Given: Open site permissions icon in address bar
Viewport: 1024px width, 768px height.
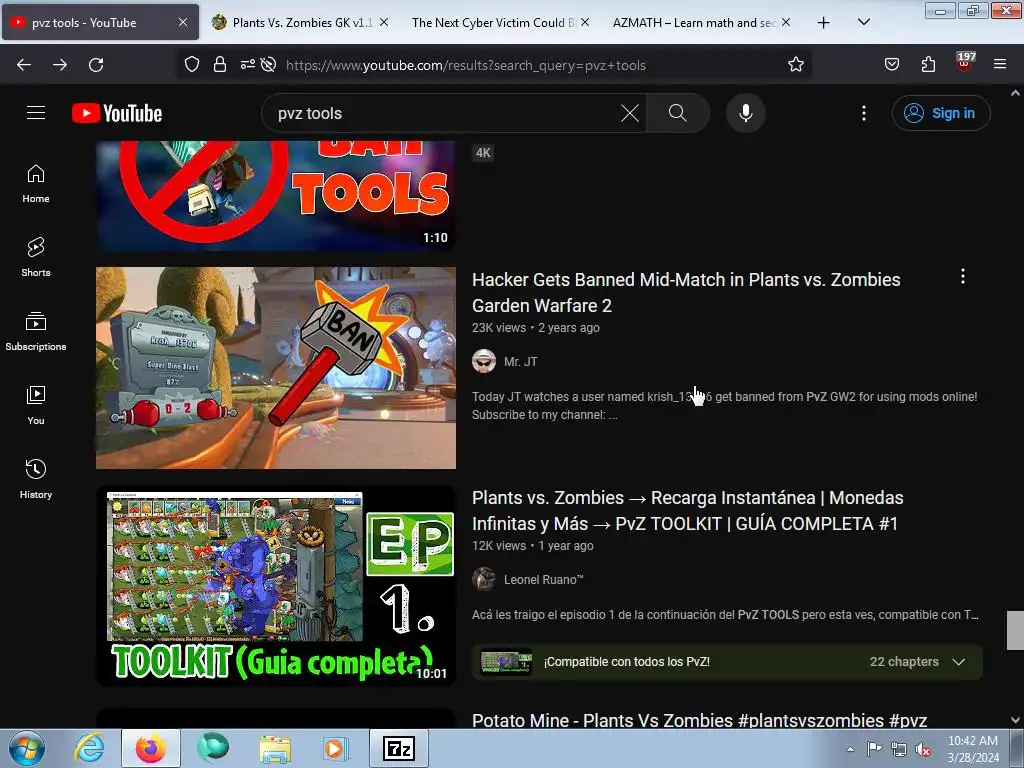Looking at the screenshot, I should (x=248, y=65).
